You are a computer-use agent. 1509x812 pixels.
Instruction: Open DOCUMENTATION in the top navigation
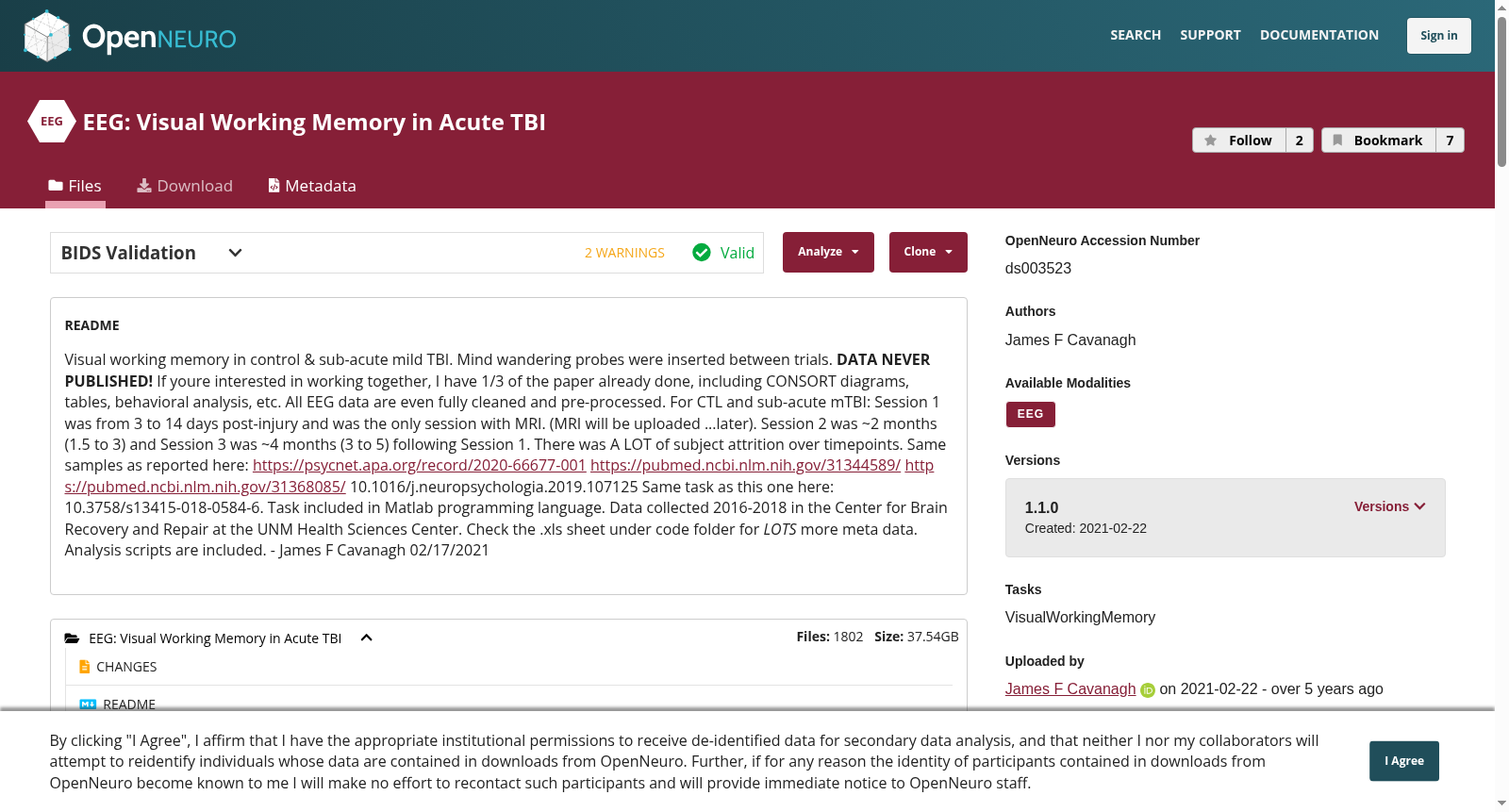1319,36
